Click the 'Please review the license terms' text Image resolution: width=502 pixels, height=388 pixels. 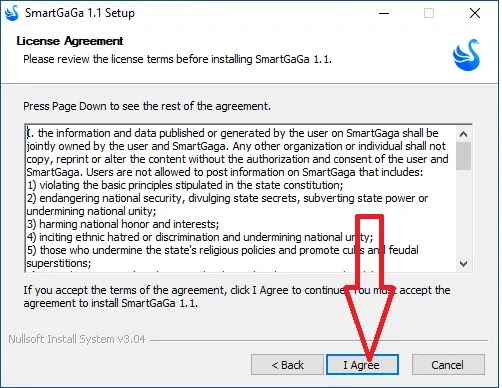tap(177, 59)
